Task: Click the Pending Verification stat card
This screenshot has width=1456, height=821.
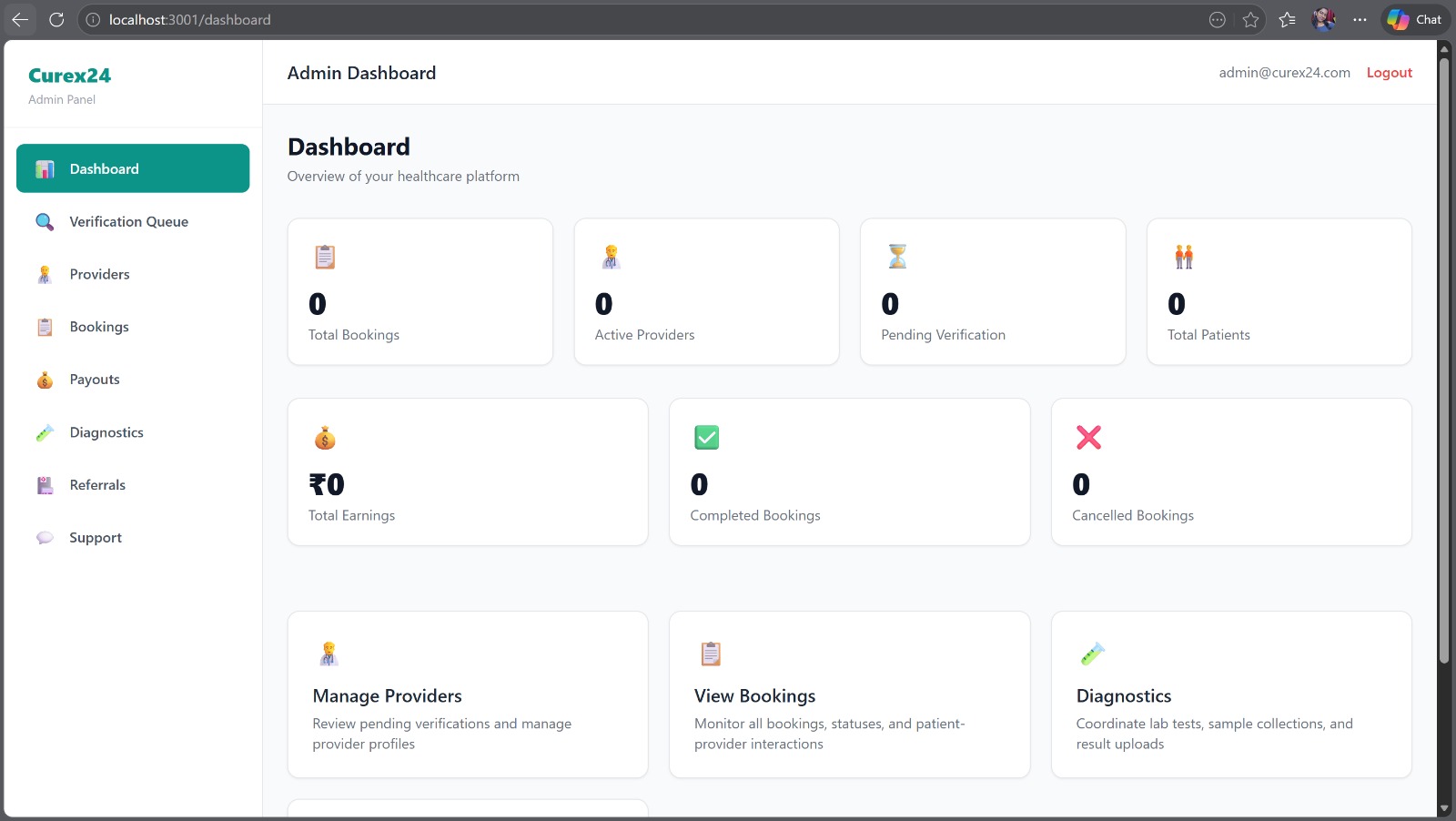Action: click(x=992, y=292)
